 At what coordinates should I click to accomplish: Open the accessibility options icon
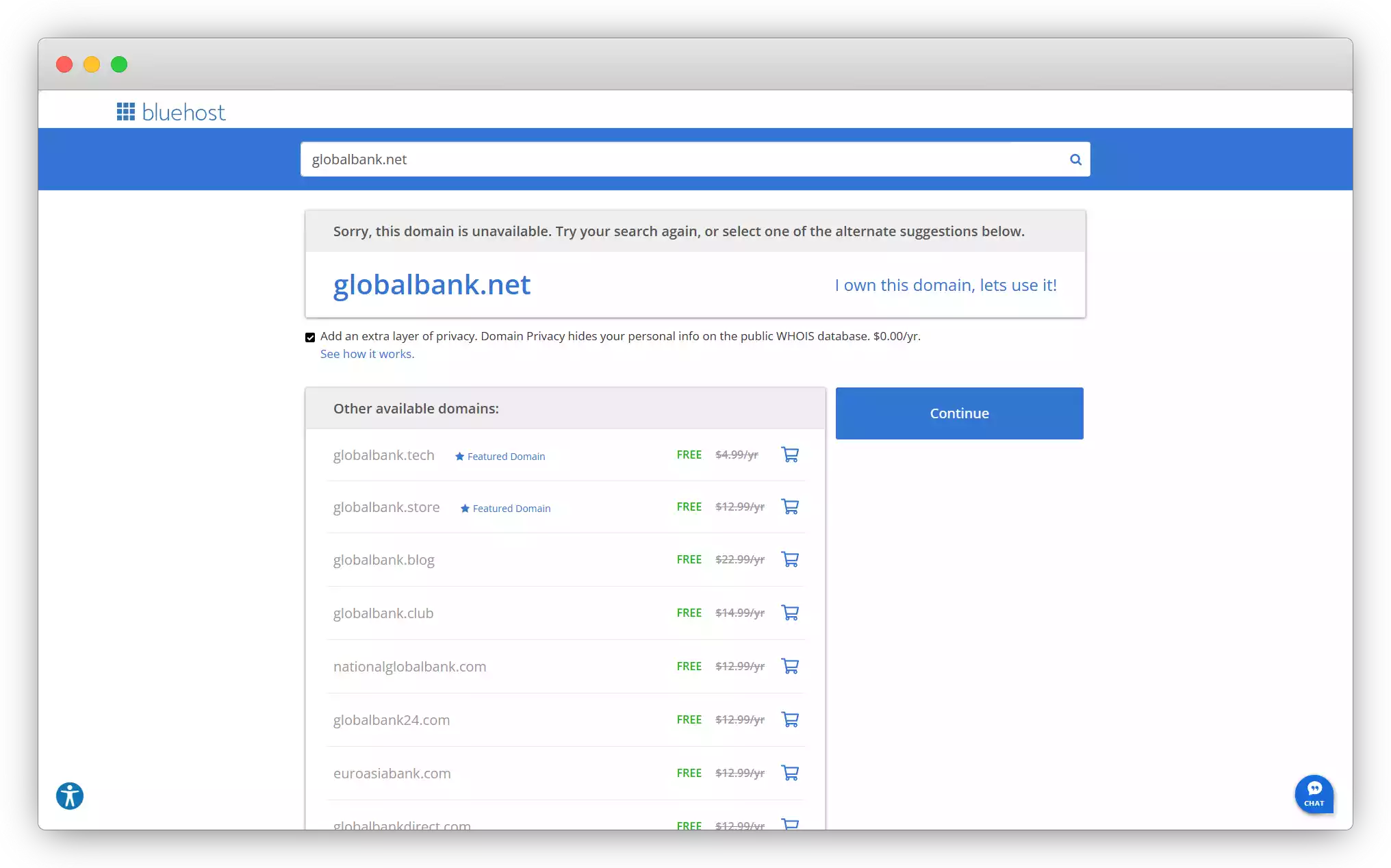70,796
